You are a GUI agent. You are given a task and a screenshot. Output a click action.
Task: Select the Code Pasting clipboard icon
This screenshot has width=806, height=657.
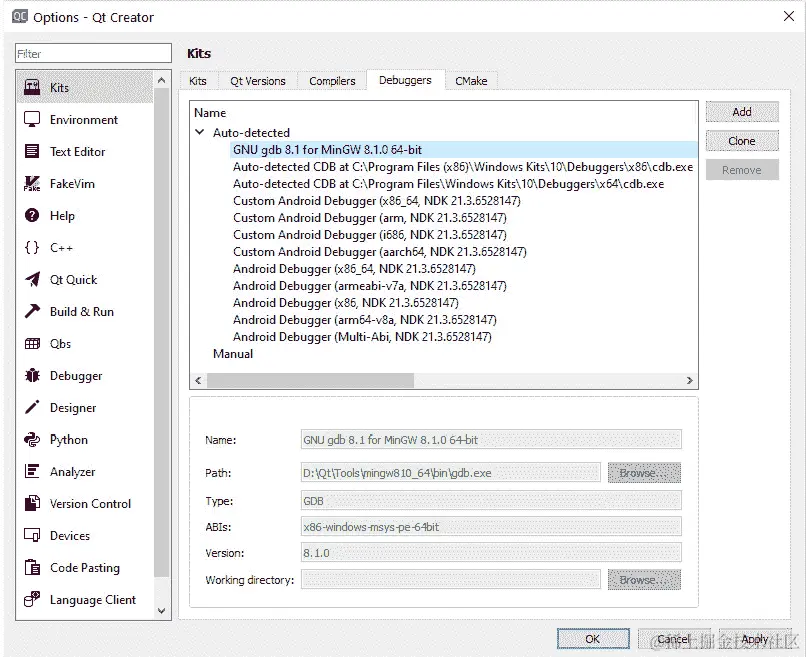[32, 567]
